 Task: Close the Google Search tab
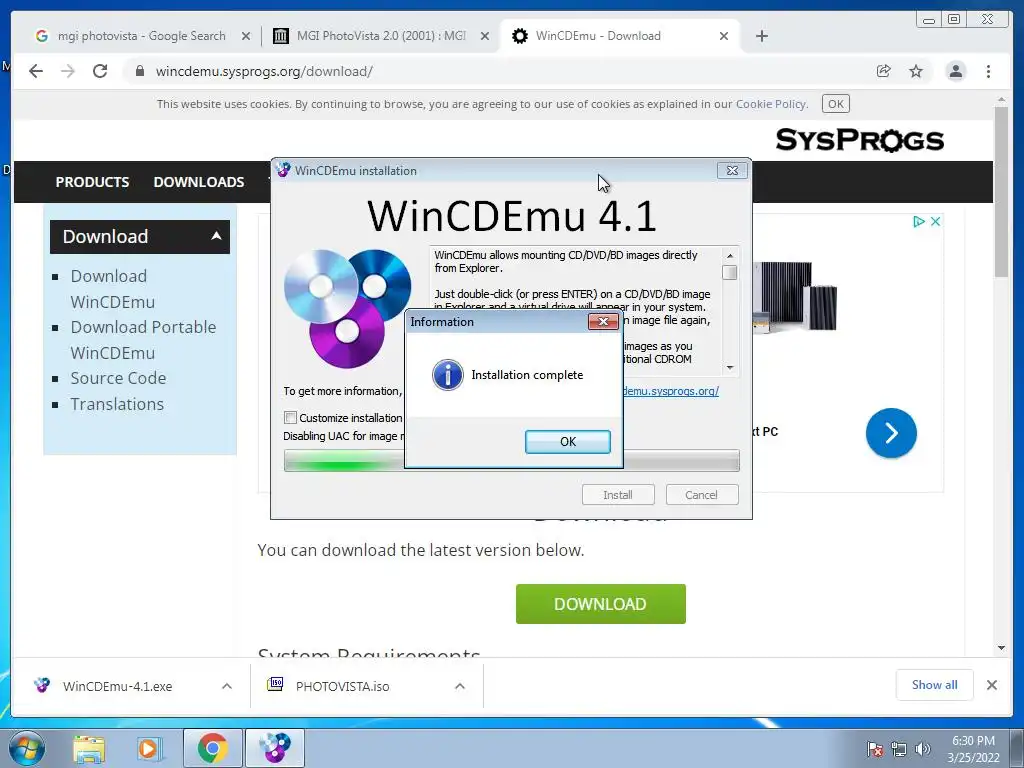pos(246,36)
